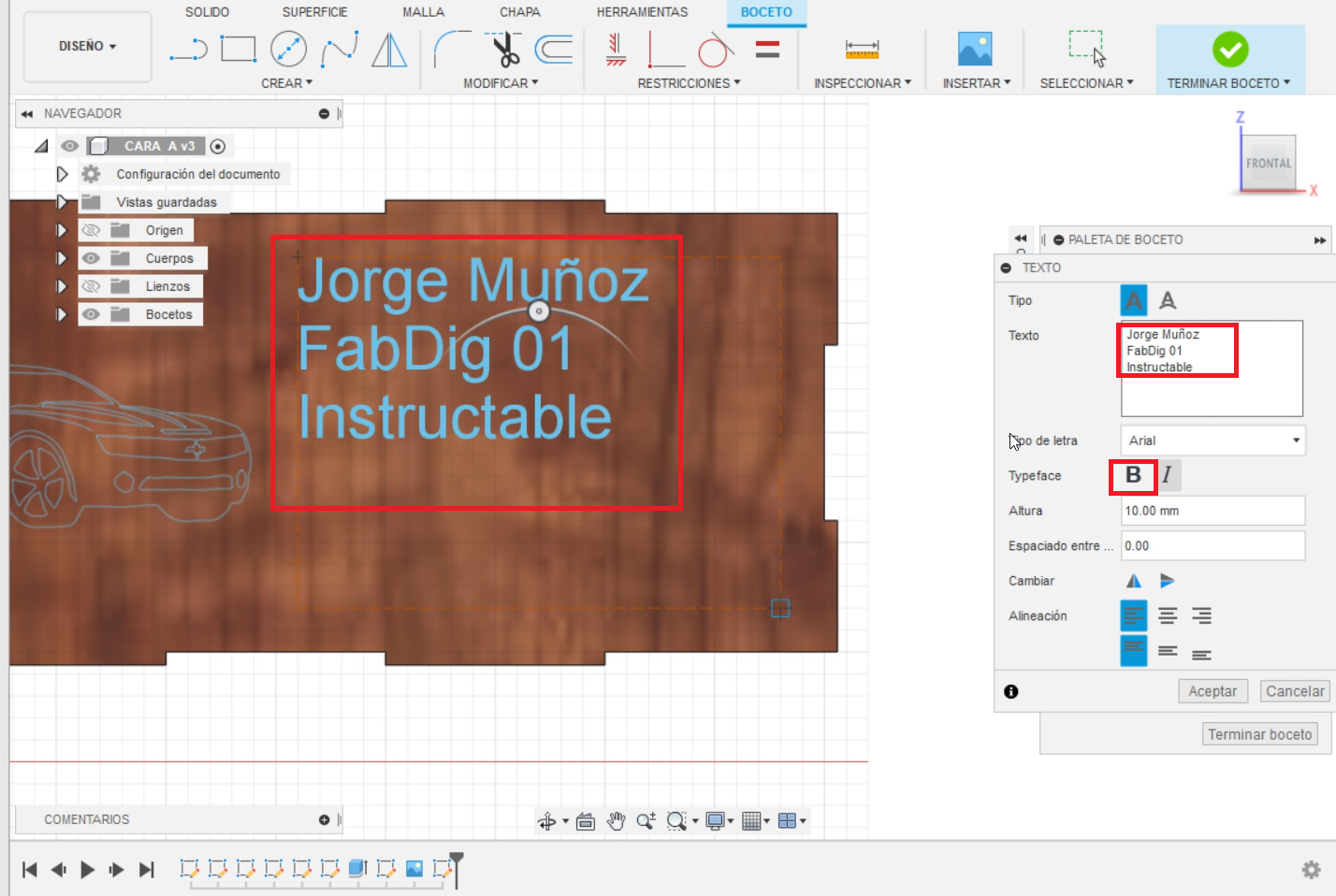Click the Insert image icon

pos(975,49)
